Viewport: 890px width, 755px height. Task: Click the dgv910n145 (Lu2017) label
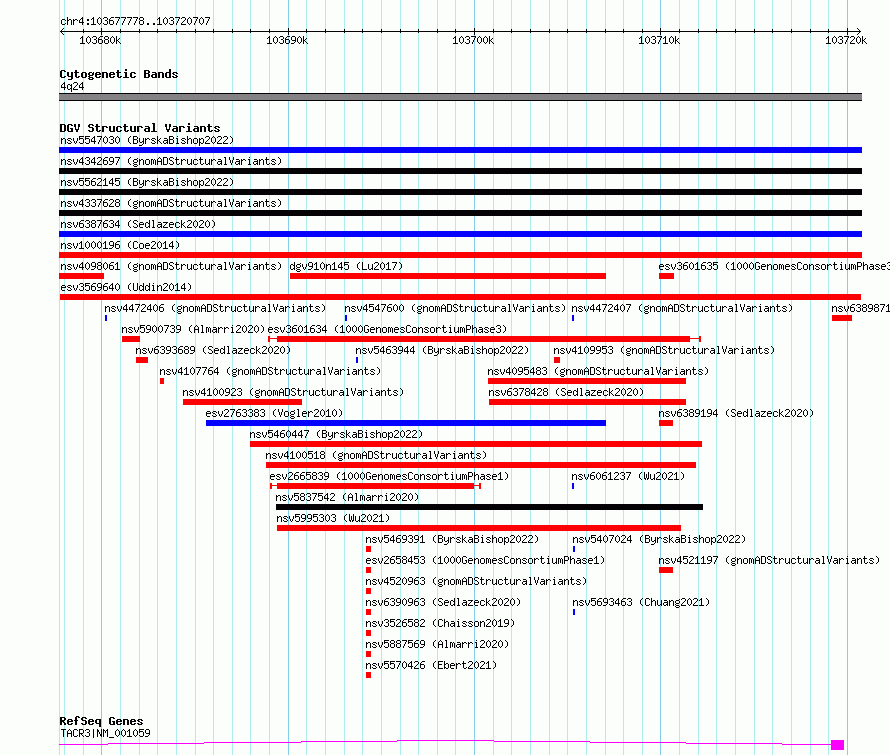[x=346, y=266]
